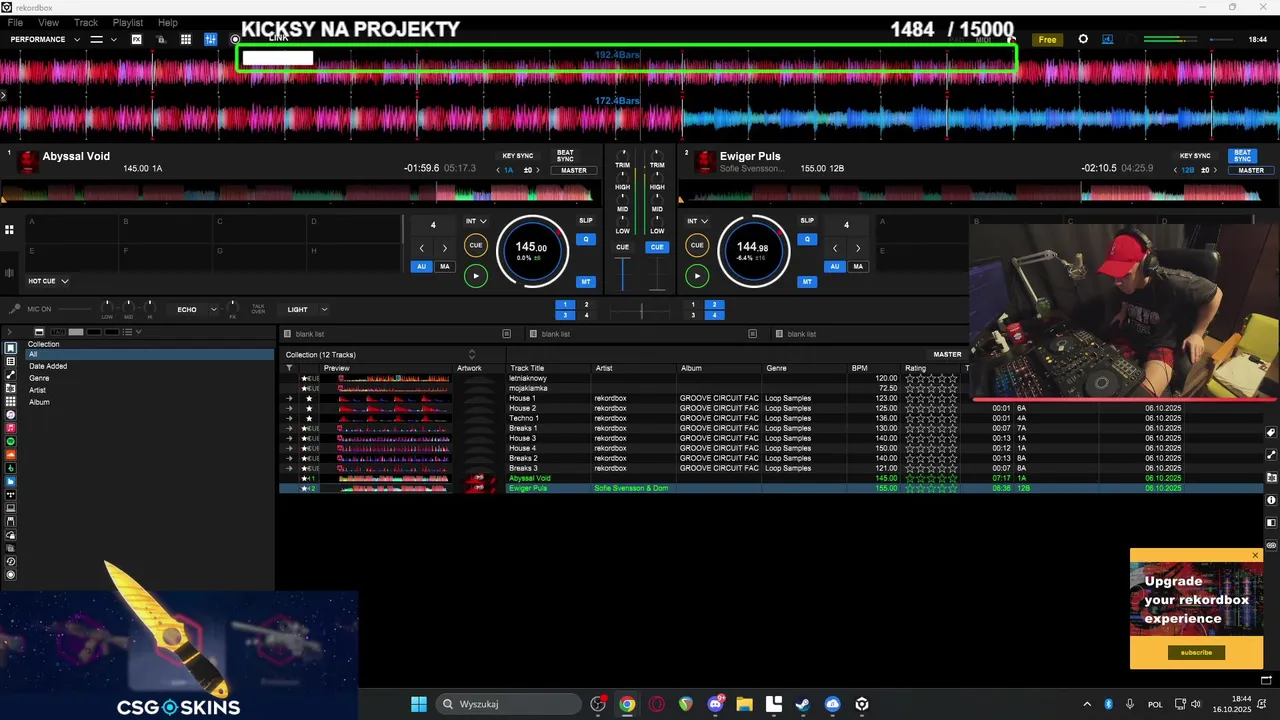Adjust channel 1 volume fader

623,272
